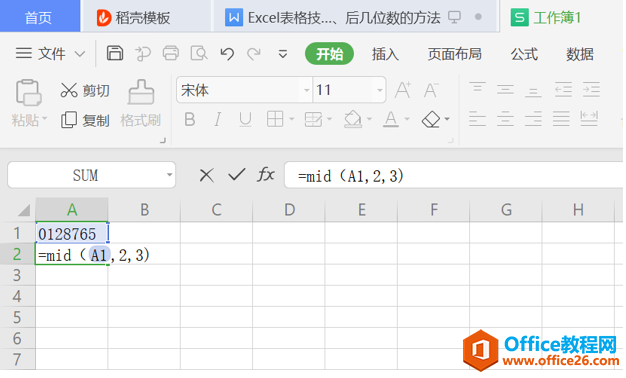Select the 开始 (Home) ribbon tab
The height and width of the screenshot is (378, 626).
tap(329, 53)
